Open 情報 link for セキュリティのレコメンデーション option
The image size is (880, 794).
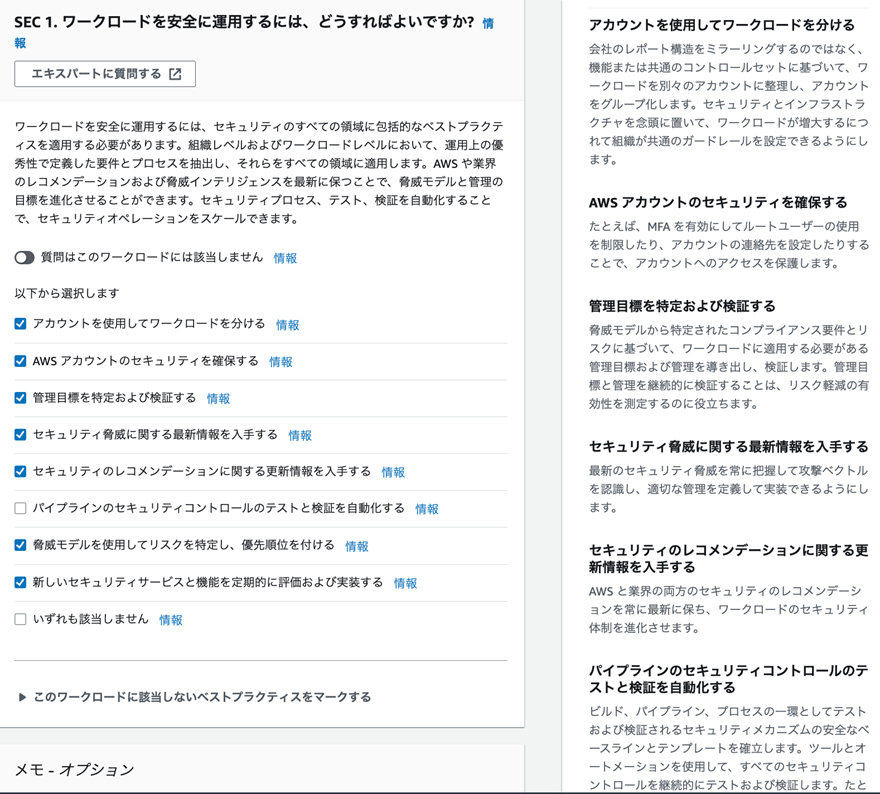[393, 472]
